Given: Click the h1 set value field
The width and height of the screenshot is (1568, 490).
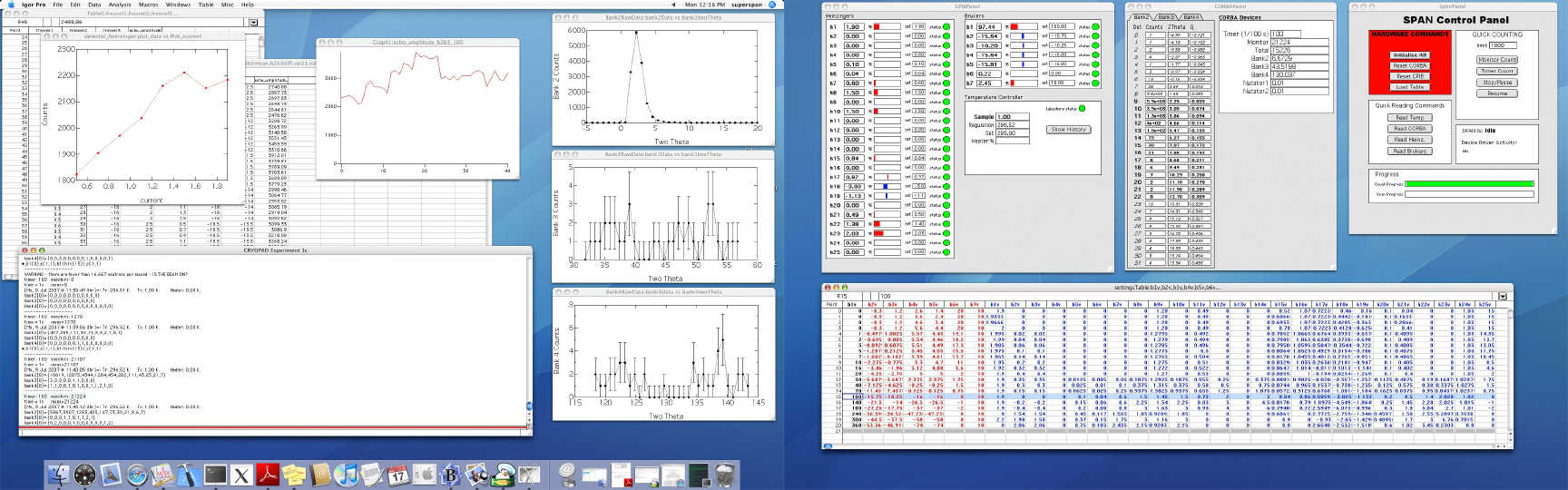Looking at the screenshot, I should click(919, 27).
